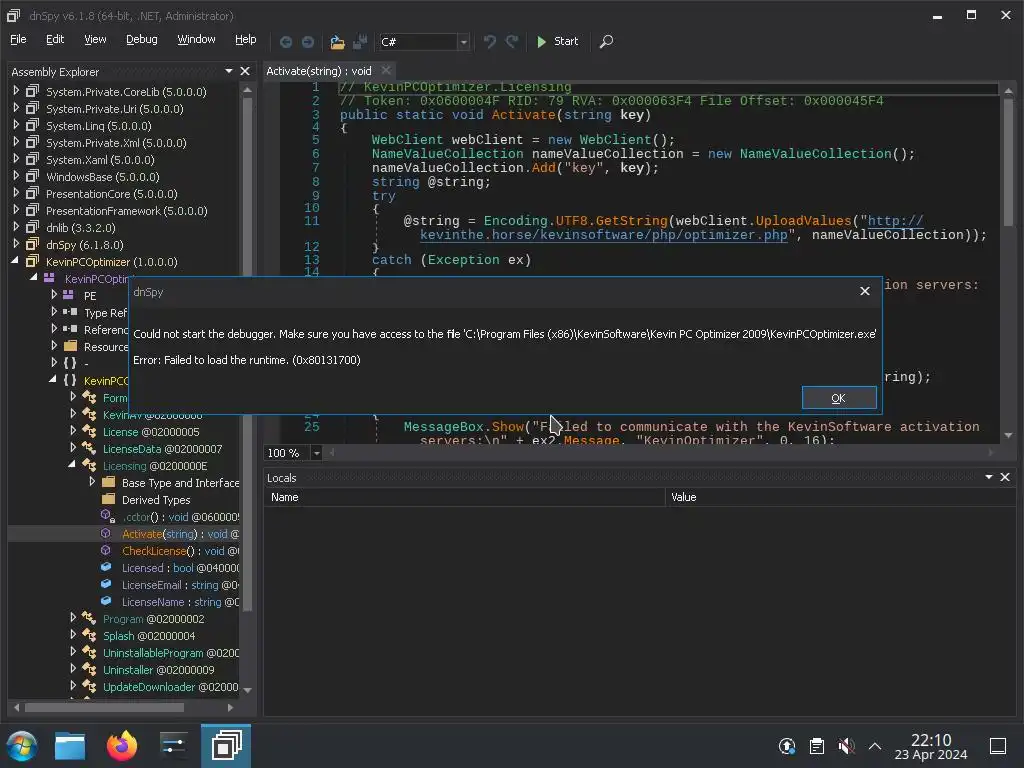This screenshot has width=1024, height=768.
Task: Expand the LicenseData class node
Action: tap(73, 448)
